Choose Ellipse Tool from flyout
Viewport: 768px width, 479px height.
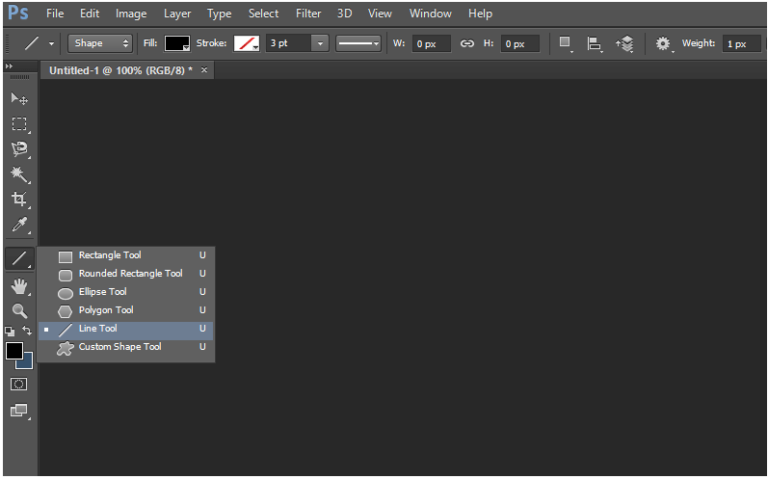126,292
